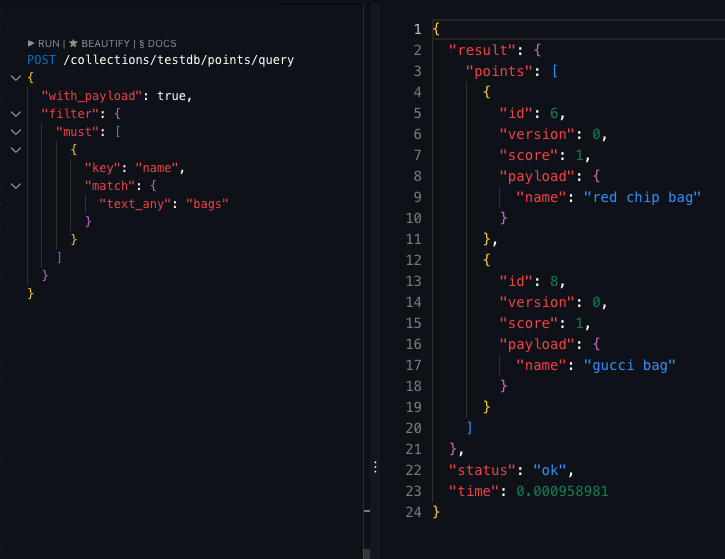Image resolution: width=725 pixels, height=559 pixels.
Task: Collapse the "filter" object in the request
Action: click(15, 114)
